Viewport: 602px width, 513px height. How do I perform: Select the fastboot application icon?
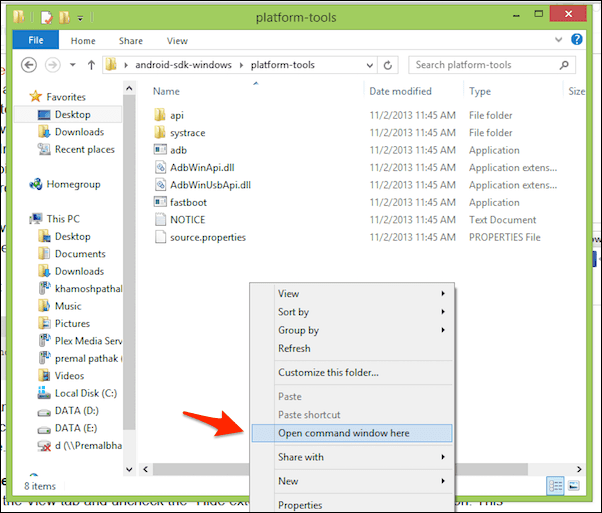[160, 201]
